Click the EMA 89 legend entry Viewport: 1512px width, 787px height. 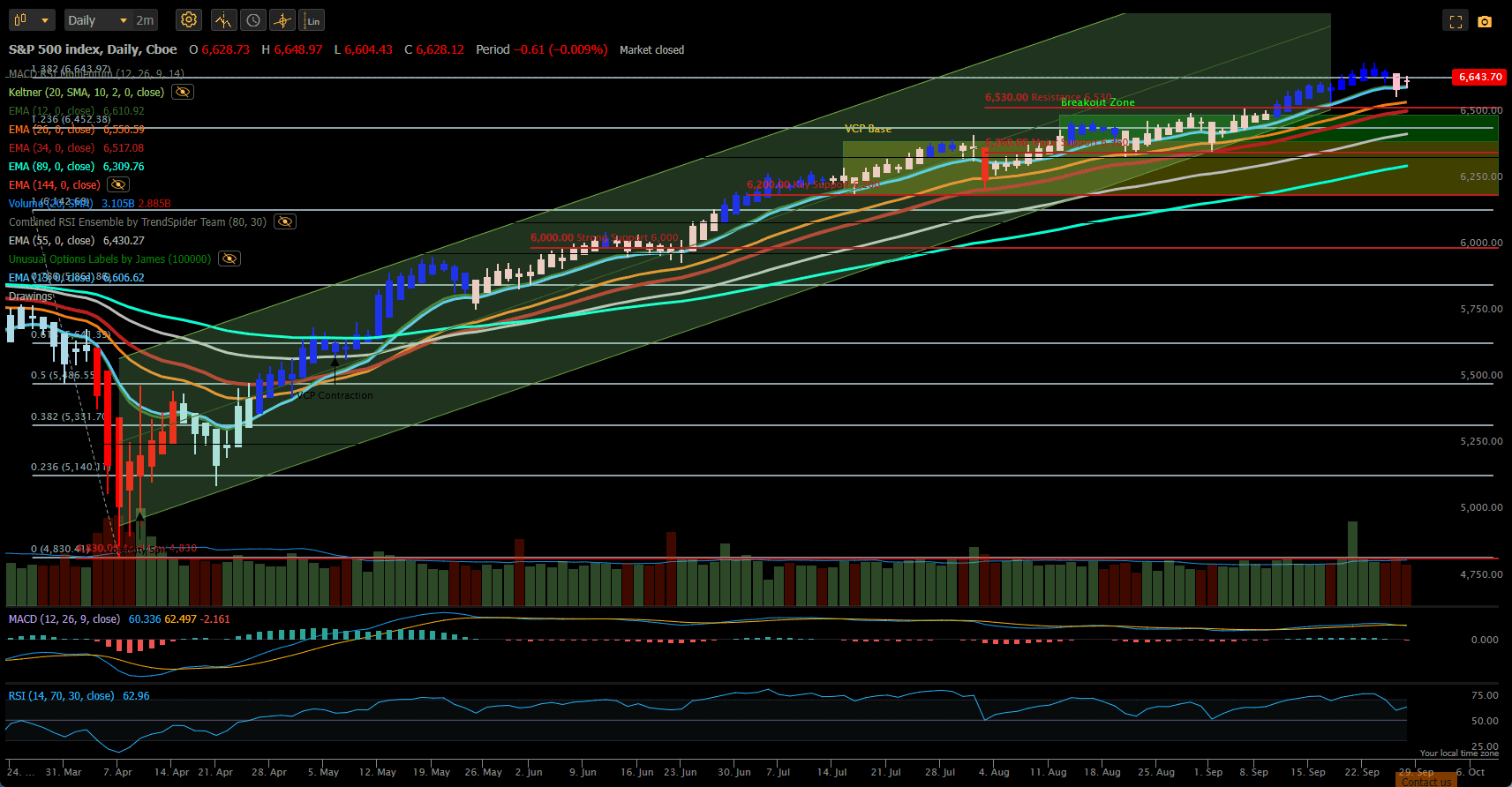coord(76,166)
